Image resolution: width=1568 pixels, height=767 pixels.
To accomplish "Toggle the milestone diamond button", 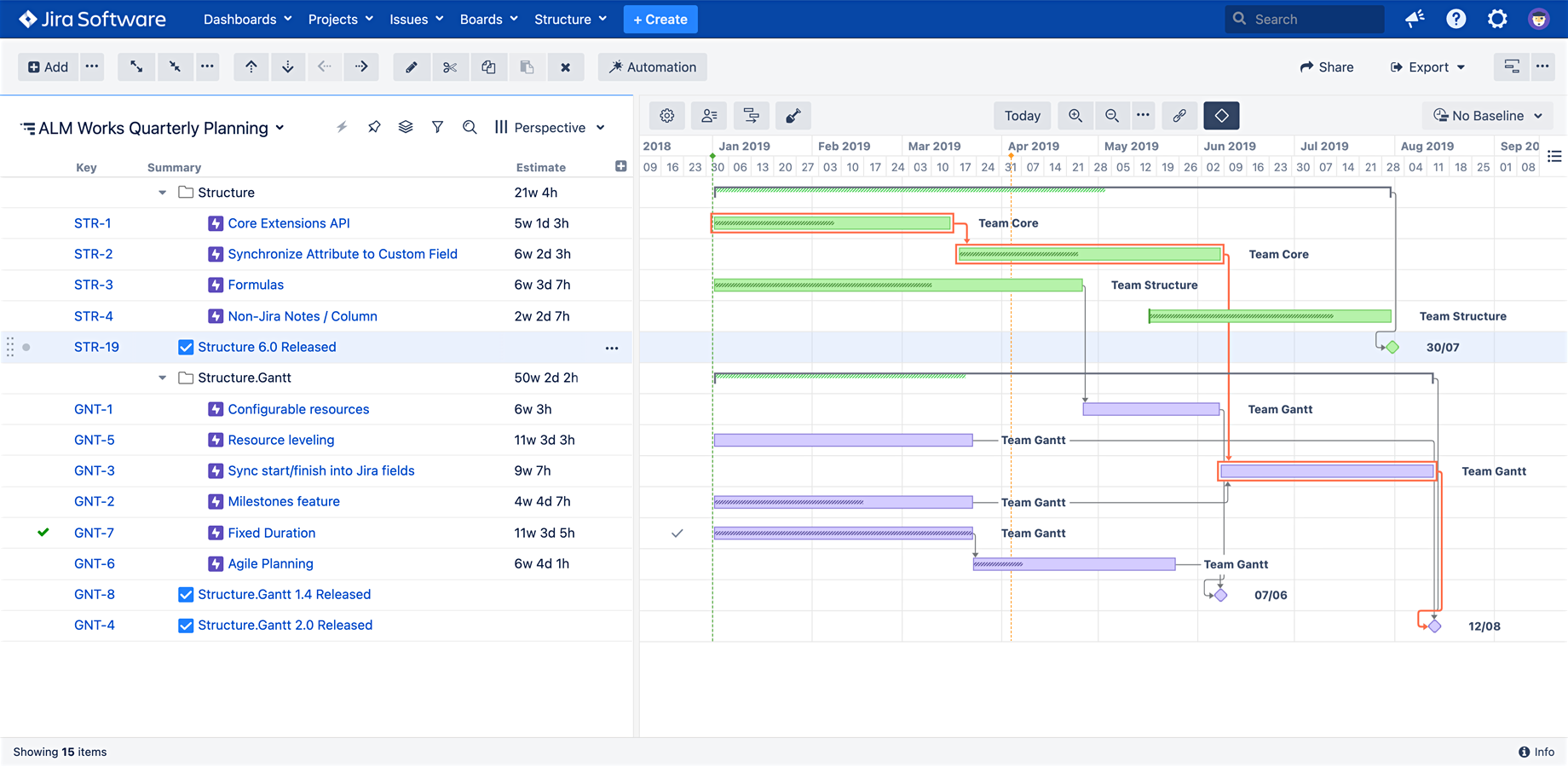I will point(1221,116).
